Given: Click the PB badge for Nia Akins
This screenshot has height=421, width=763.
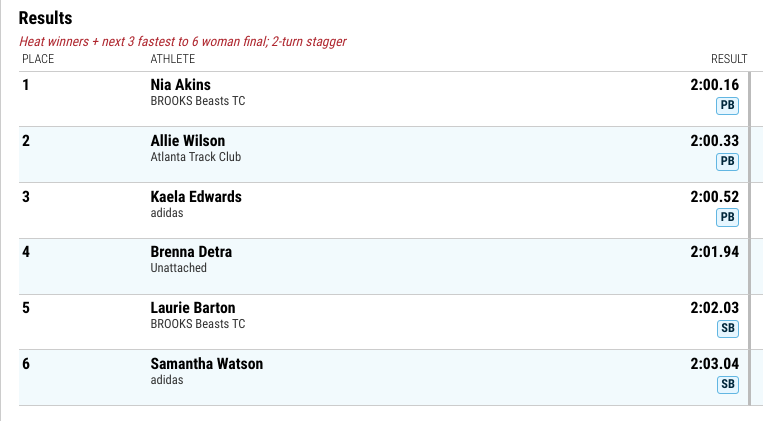Looking at the screenshot, I should pos(727,106).
